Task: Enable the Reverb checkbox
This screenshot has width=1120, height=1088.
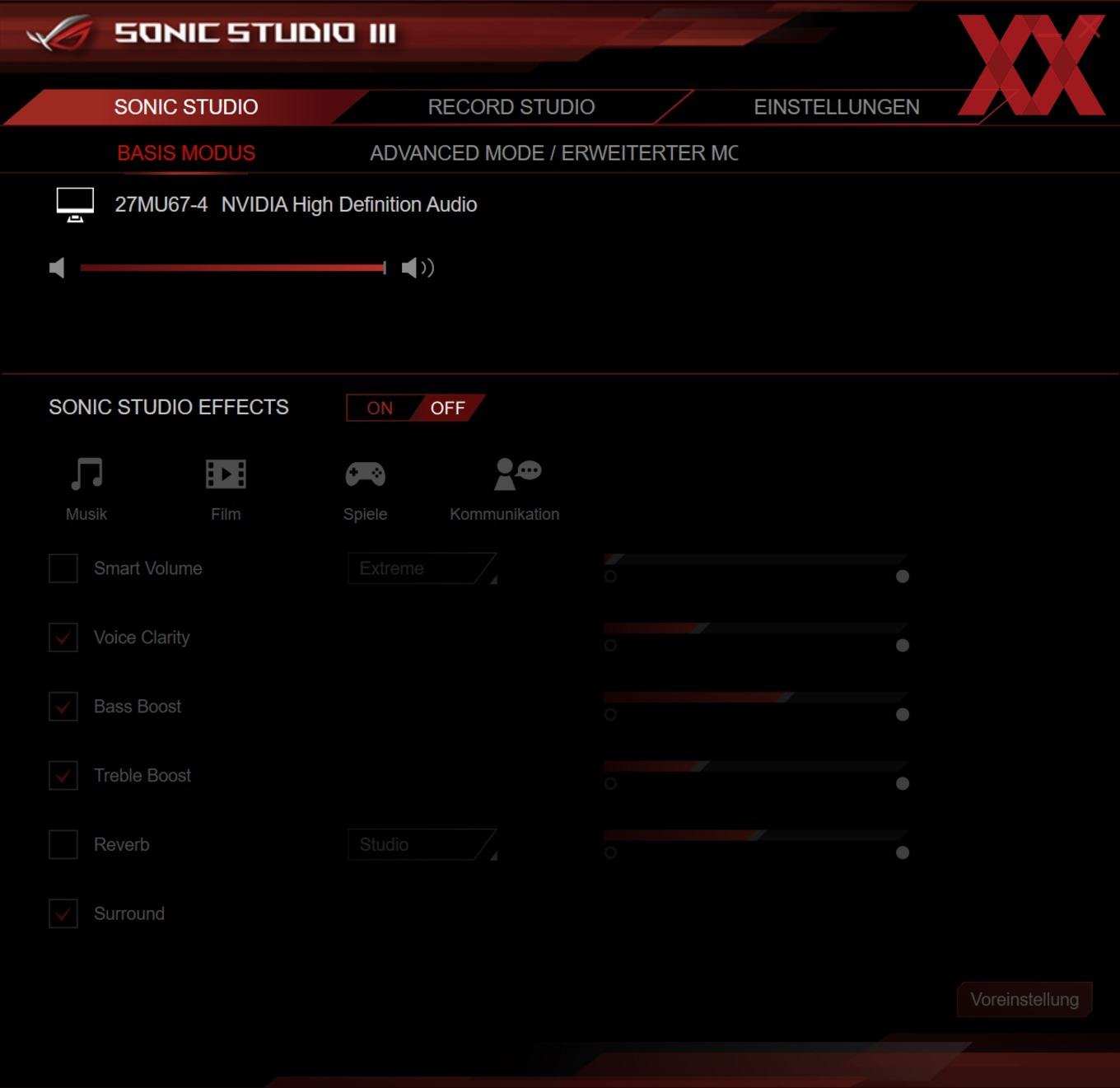Action: (63, 845)
